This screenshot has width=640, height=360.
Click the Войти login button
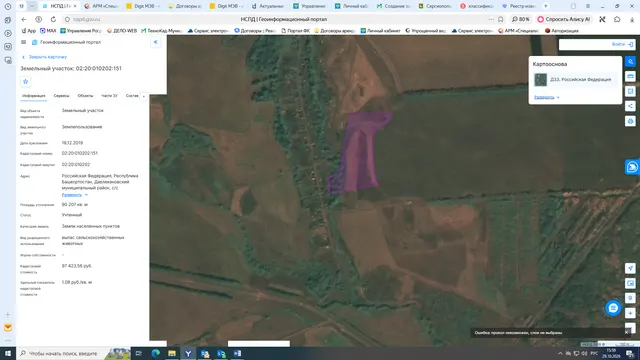click(622, 44)
